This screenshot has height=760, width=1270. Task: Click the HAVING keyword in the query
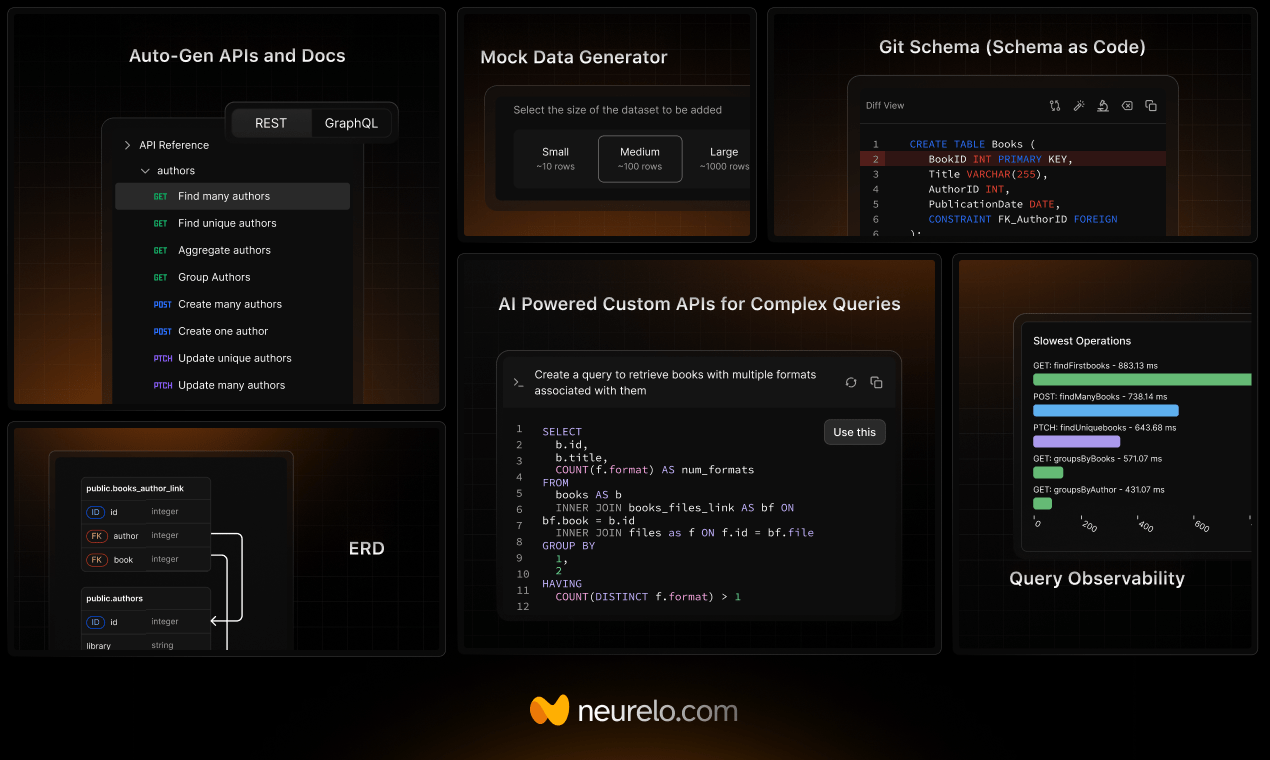[562, 584]
